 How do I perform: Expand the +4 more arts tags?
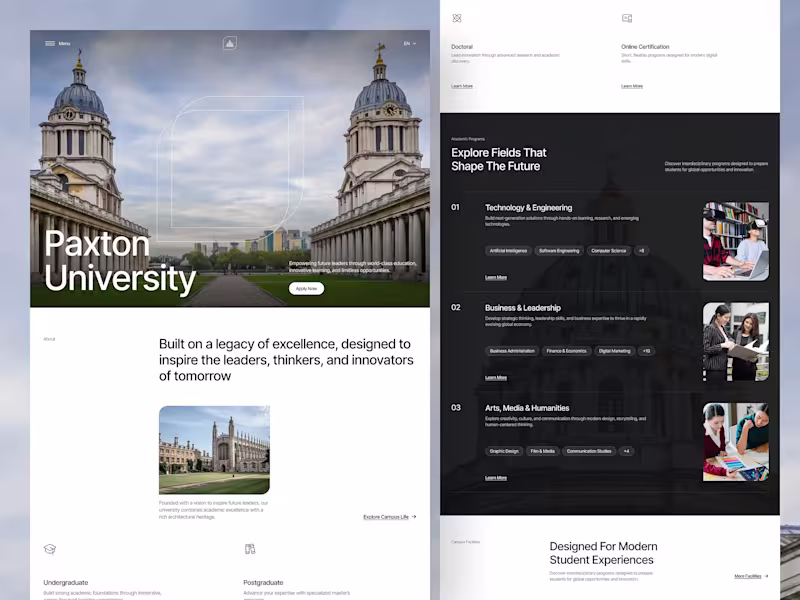[x=626, y=451]
